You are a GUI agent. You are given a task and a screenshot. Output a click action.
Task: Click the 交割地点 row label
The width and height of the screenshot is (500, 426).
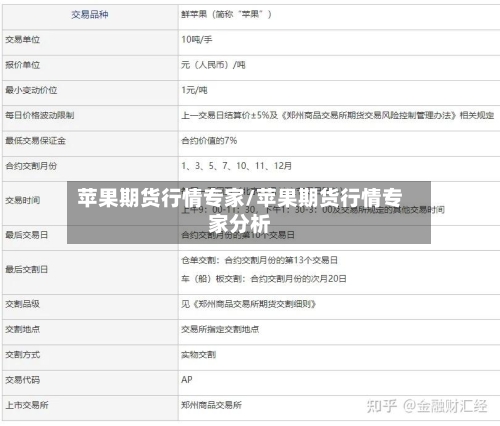click(x=23, y=329)
